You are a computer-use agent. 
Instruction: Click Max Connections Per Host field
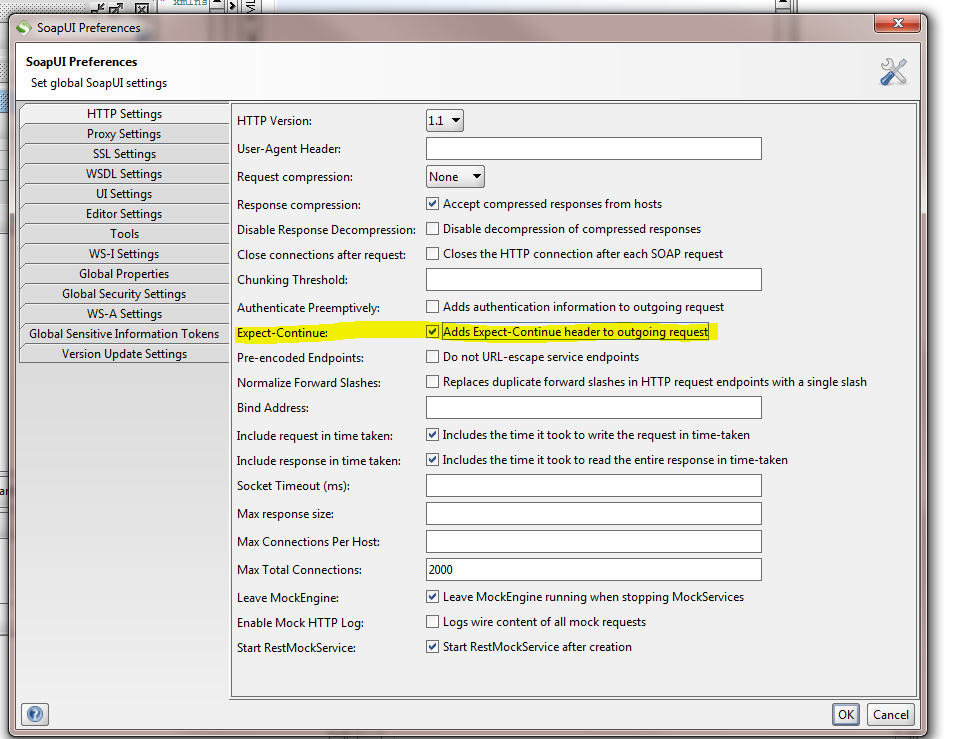594,541
